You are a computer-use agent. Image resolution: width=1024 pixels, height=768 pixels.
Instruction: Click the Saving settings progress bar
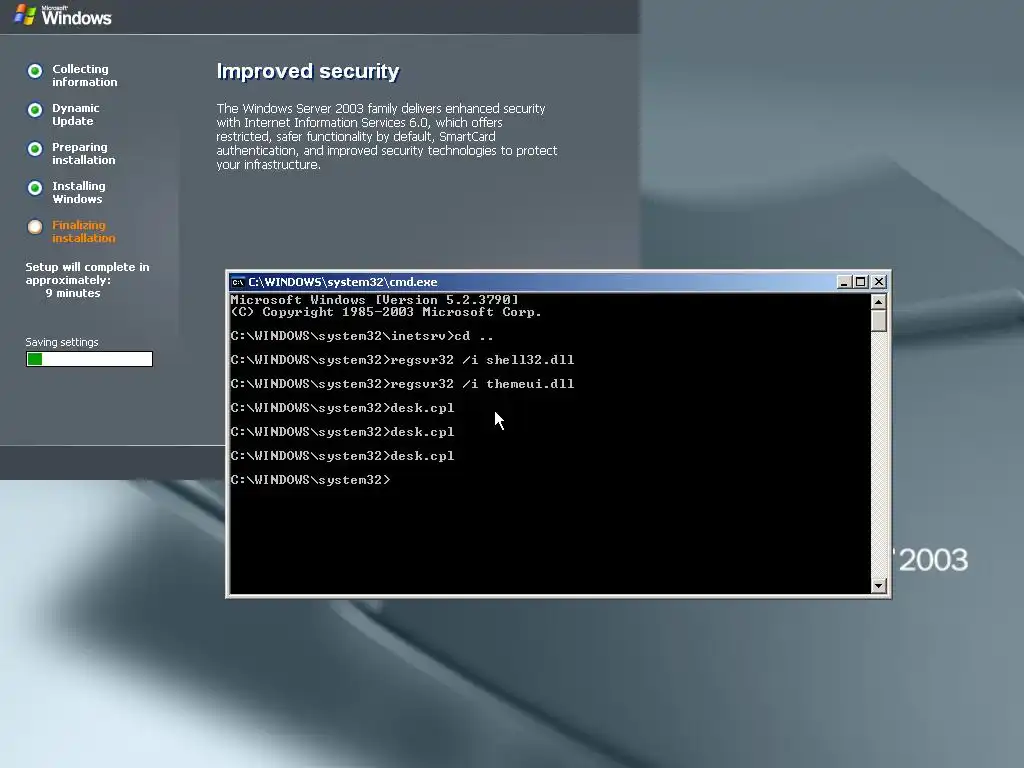click(89, 359)
